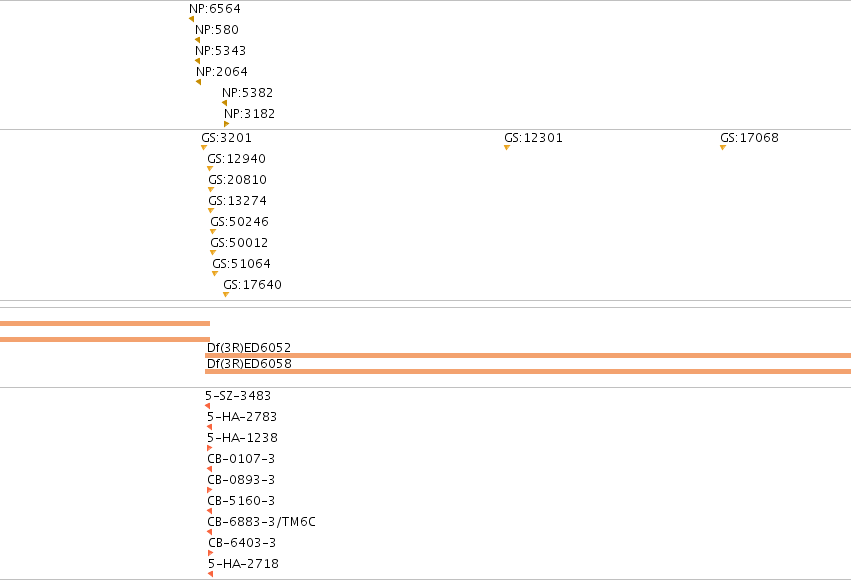Screen dimensions: 851x580
Task: Select the red arrow under CB-5160-3
Action: (209, 511)
